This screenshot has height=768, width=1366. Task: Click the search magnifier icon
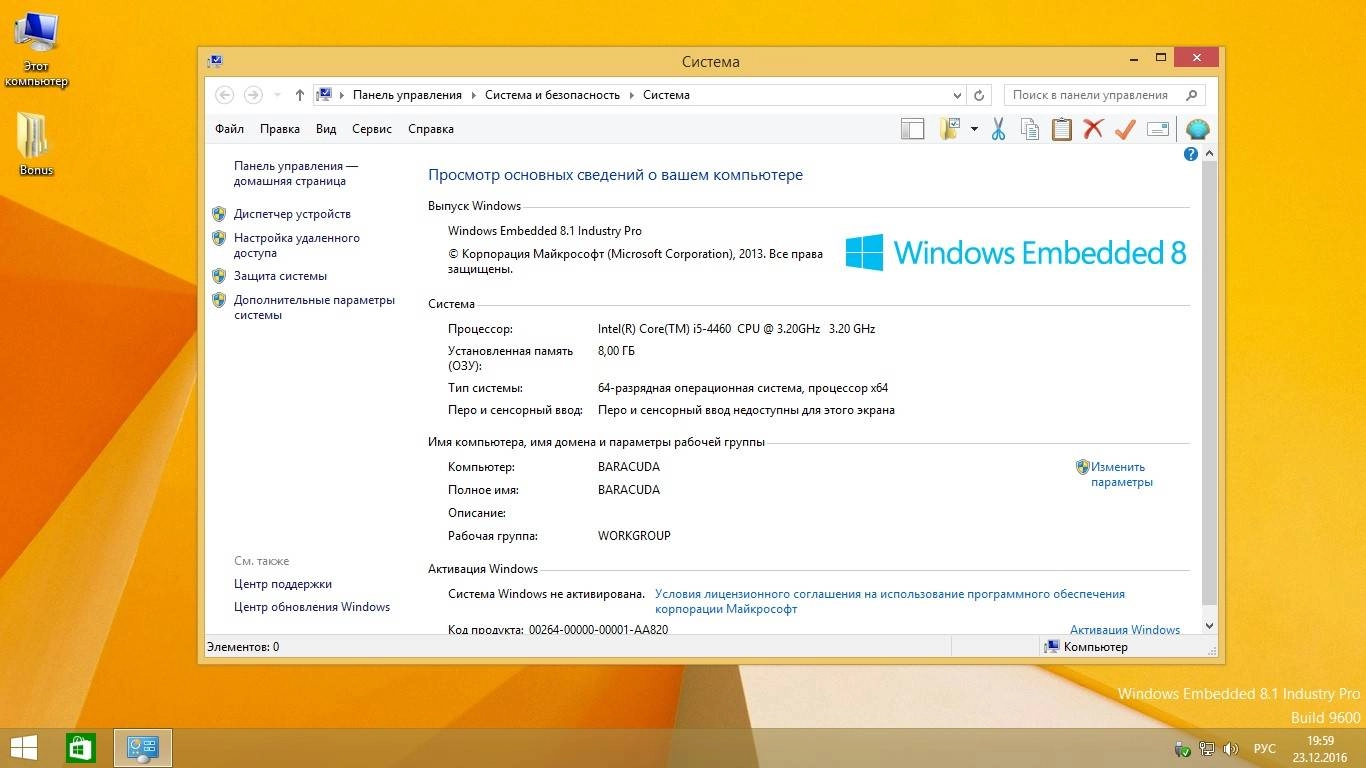(1191, 95)
